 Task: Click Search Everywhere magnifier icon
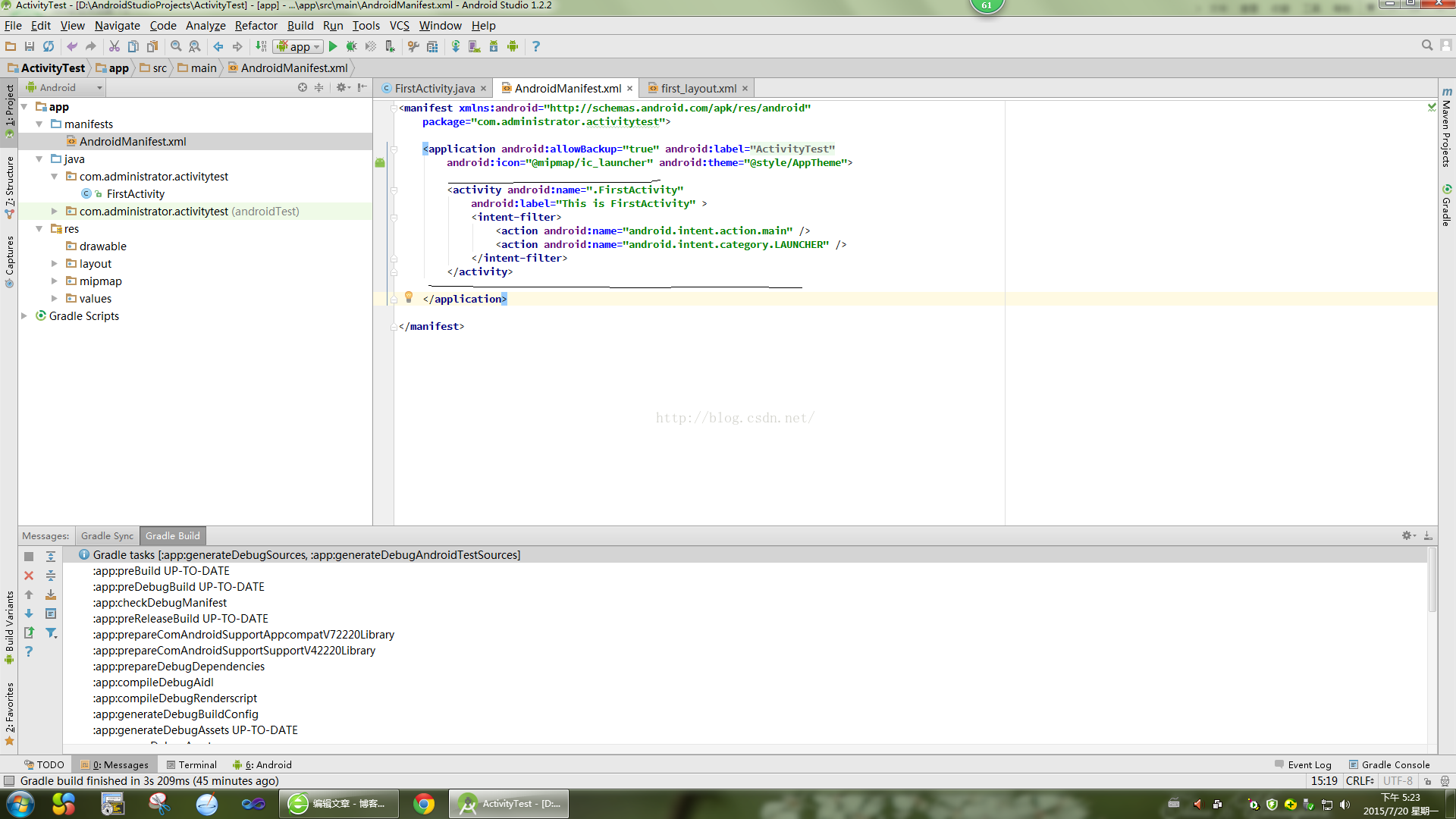coord(1427,45)
